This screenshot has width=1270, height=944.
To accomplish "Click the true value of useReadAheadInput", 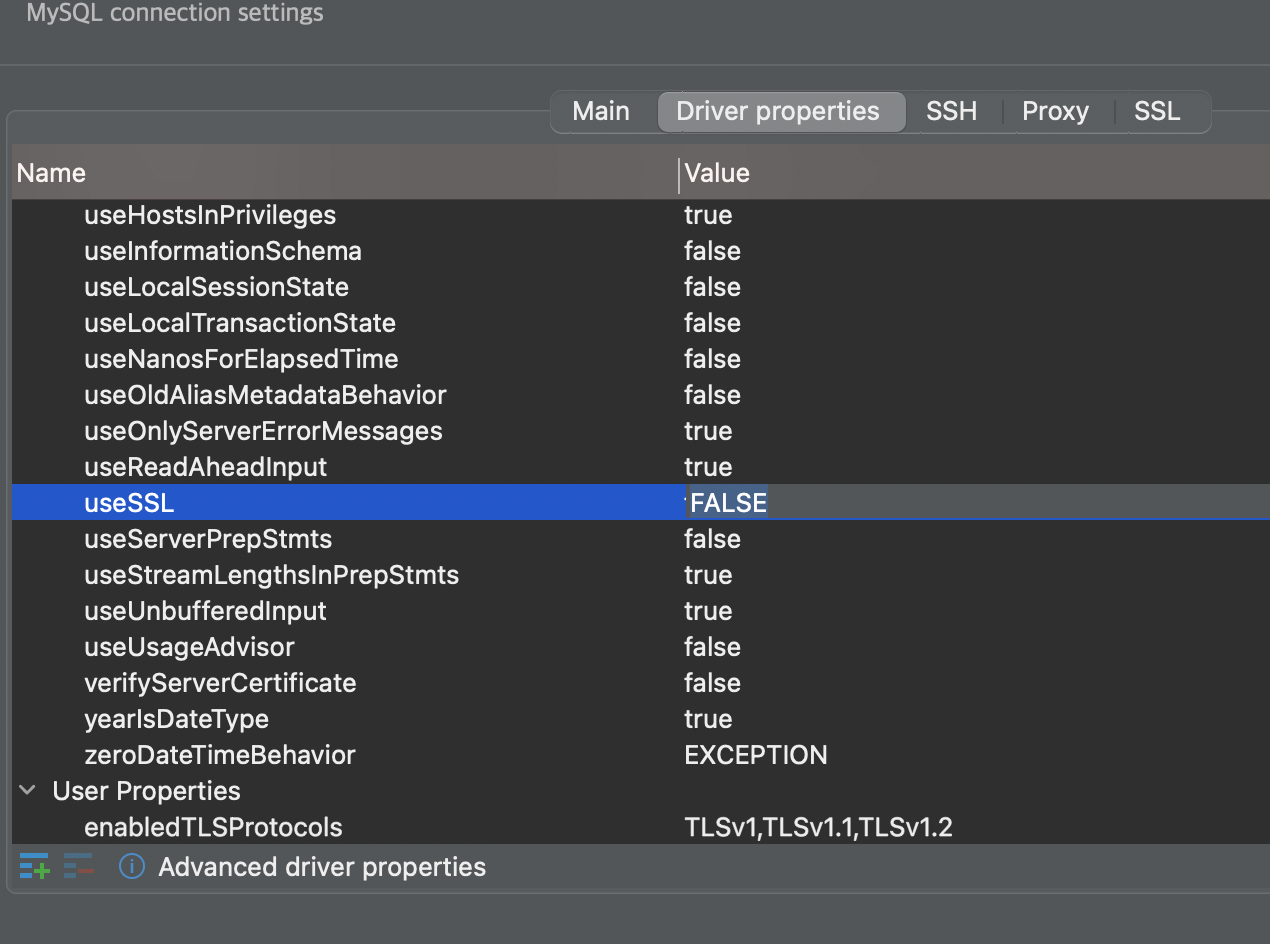I will pyautogui.click(x=708, y=467).
